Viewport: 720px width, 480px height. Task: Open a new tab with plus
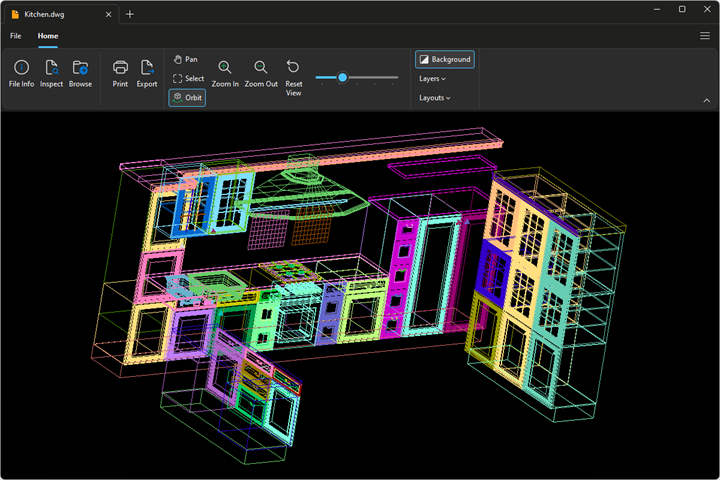point(130,14)
